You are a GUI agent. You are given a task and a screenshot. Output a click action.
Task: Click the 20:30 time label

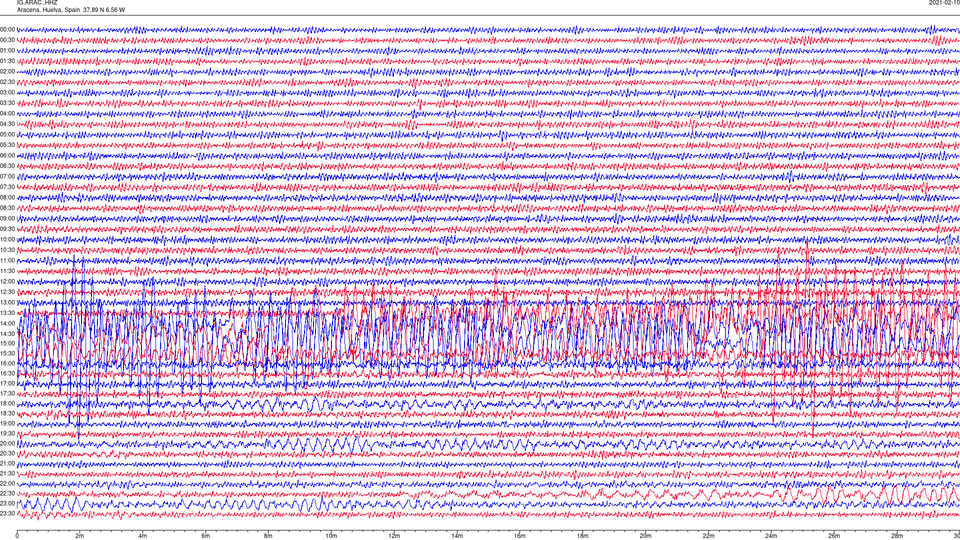click(x=7, y=454)
